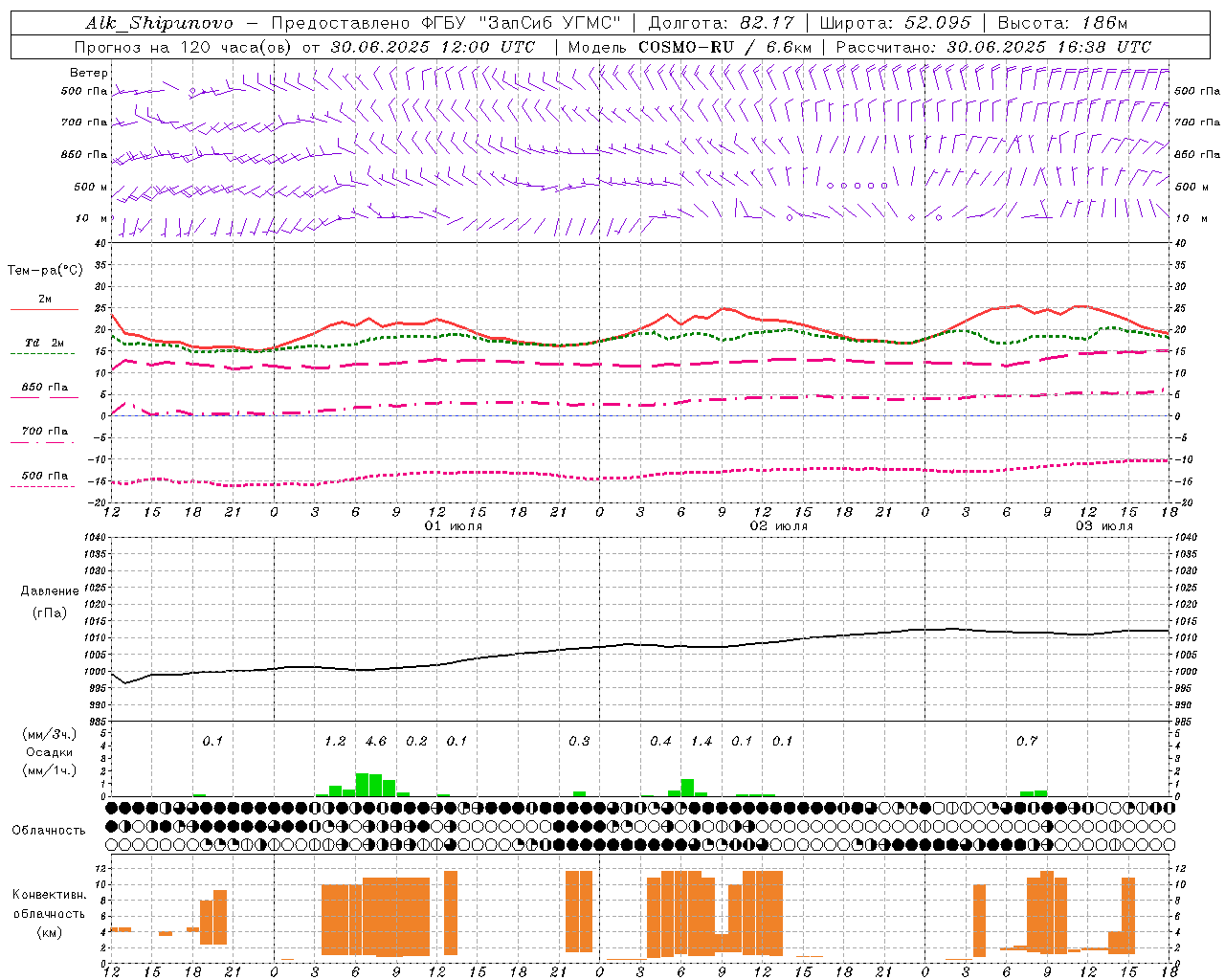Click the 1.2 precipitation amount value
This screenshot has height=980, width=1225.
pyautogui.click(x=335, y=742)
